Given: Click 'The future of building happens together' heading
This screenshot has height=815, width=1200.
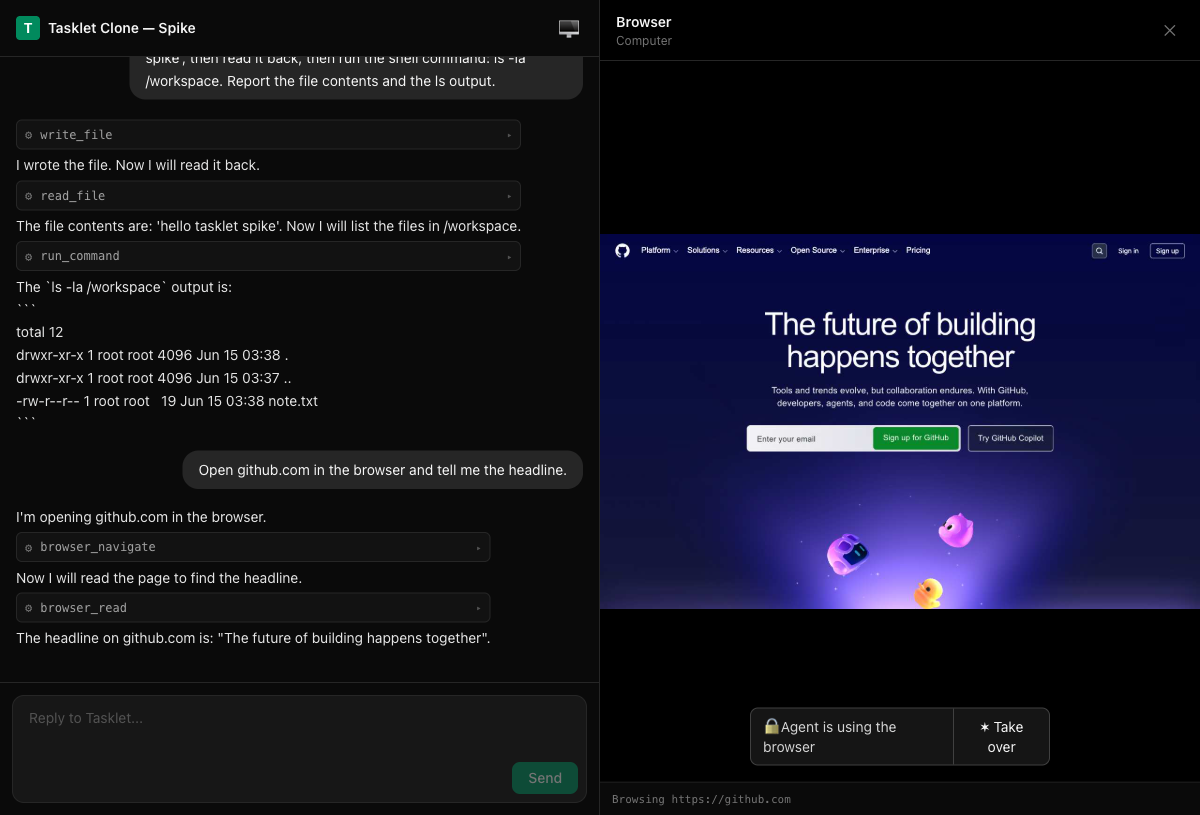Looking at the screenshot, I should pos(900,340).
